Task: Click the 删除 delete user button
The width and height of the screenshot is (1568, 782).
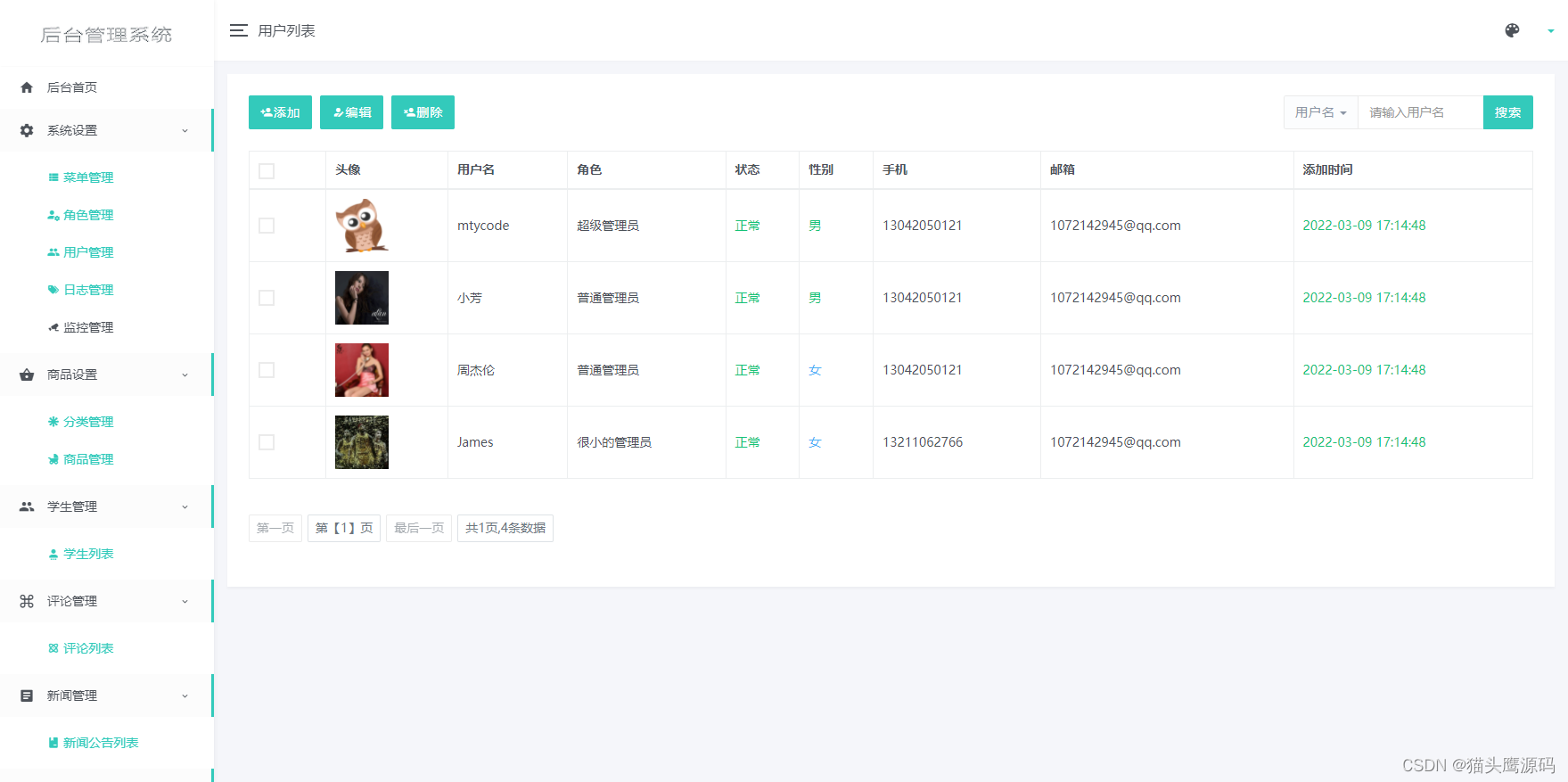Action: (423, 112)
